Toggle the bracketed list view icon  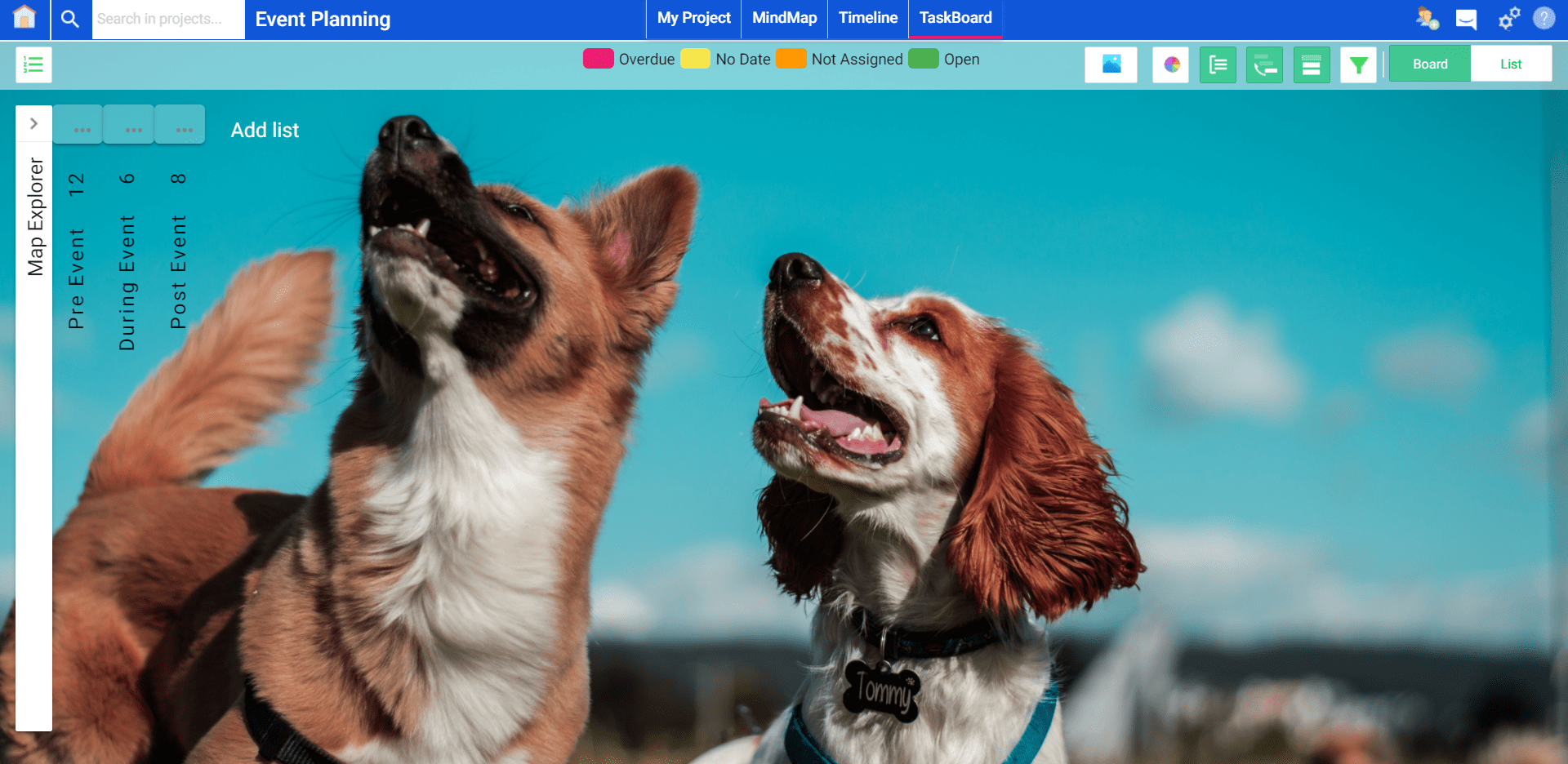(1218, 64)
